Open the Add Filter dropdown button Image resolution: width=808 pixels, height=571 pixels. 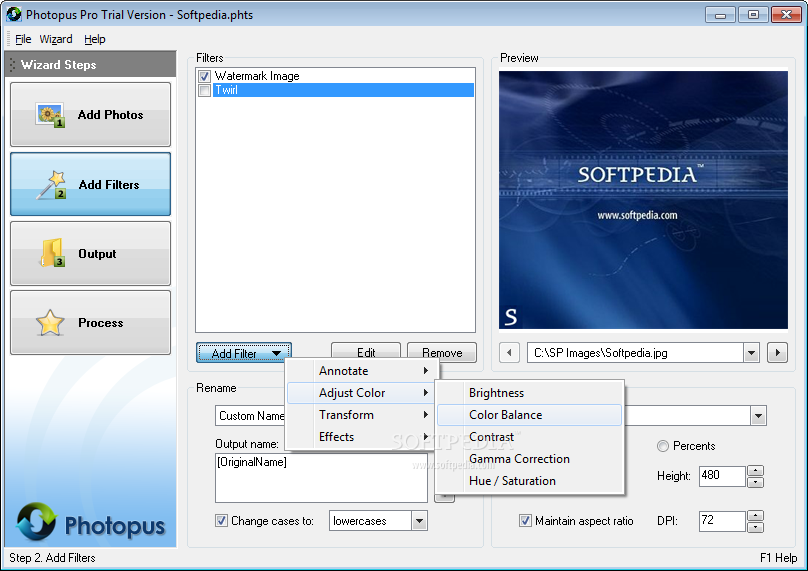244,353
